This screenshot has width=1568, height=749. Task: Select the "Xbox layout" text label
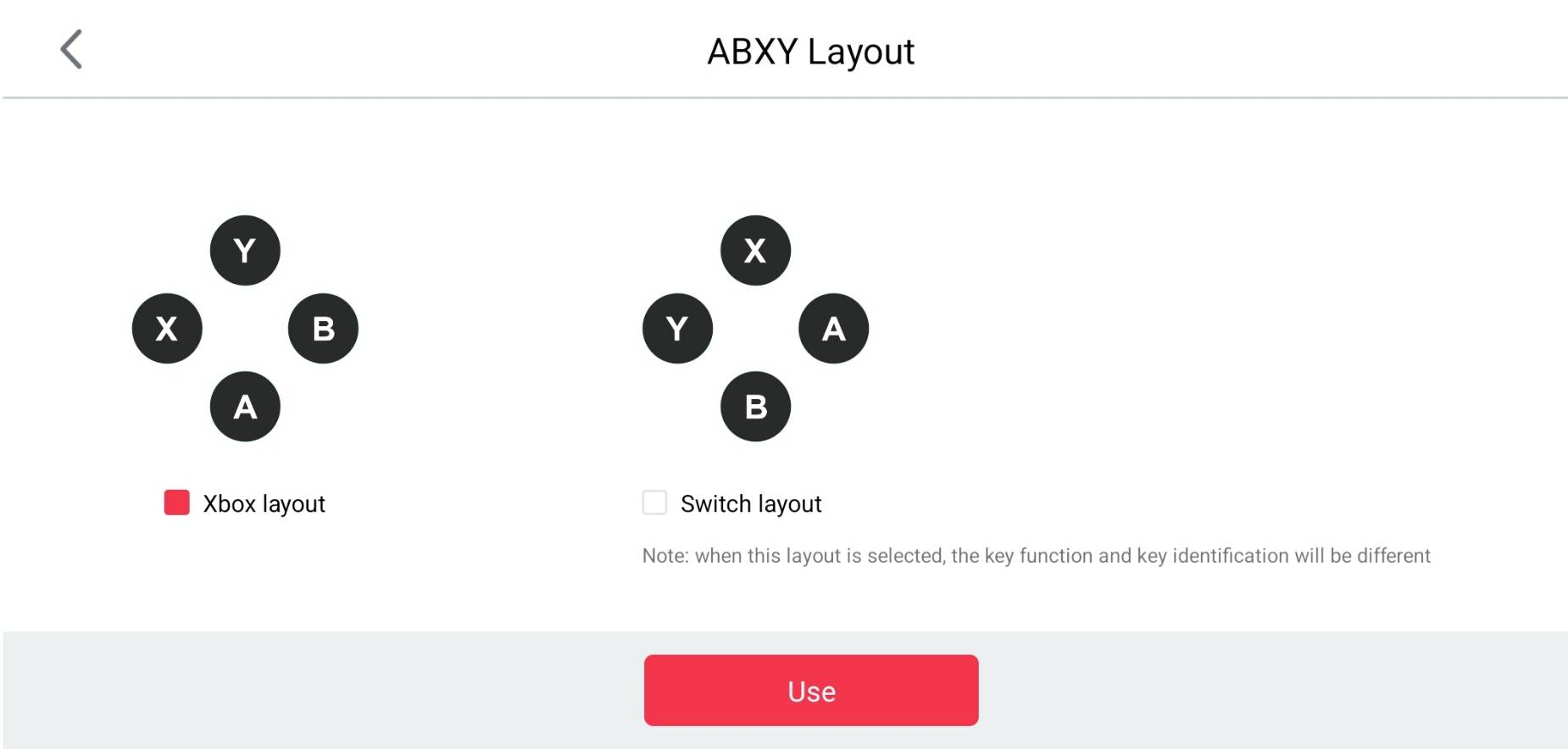point(264,504)
